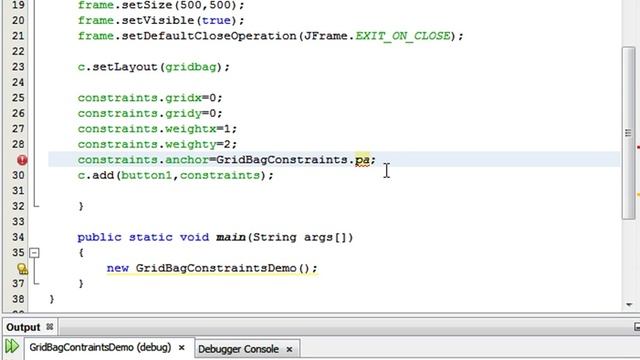The height and width of the screenshot is (360, 640).
Task: Click 'button1' in the c.add line
Action: point(147,176)
